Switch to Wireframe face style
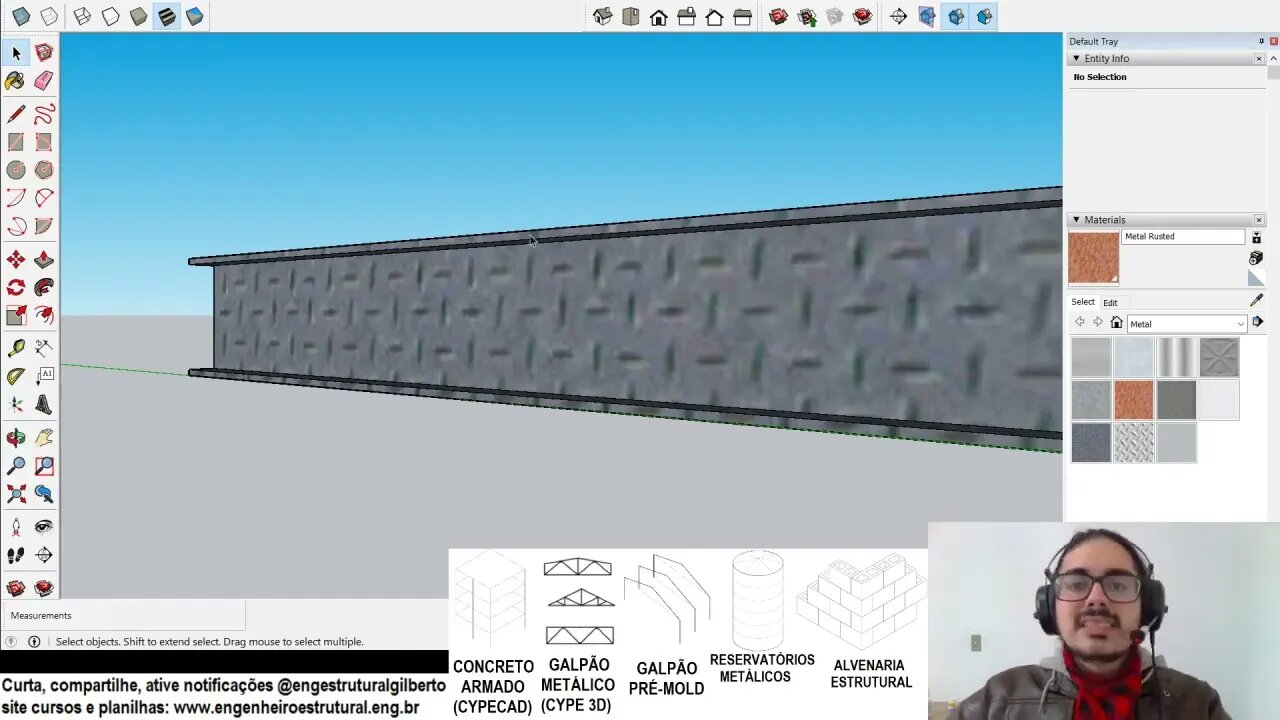 (83, 16)
